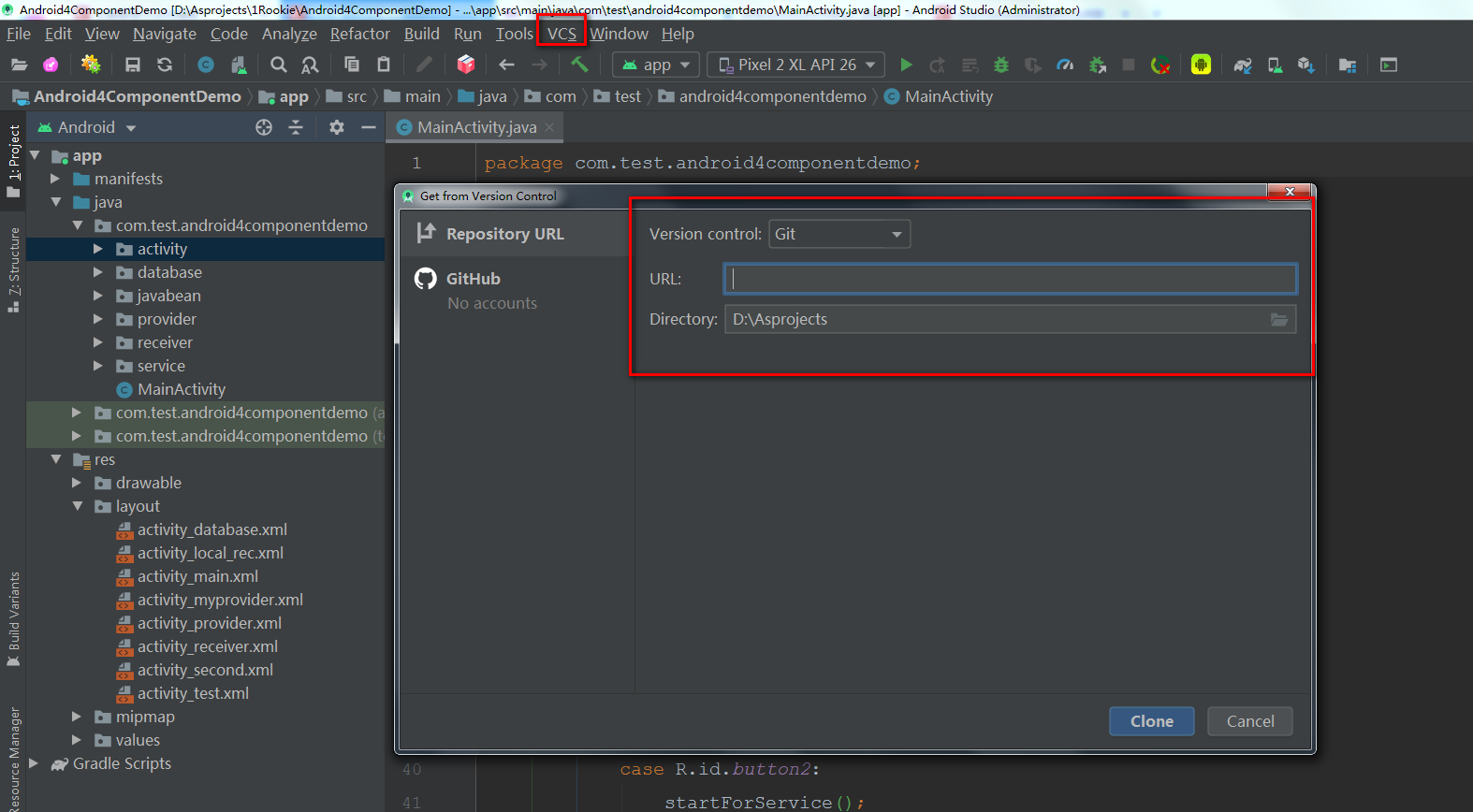Click the Cancel button in dialog
Screen dimensions: 1473x812
coord(1250,721)
